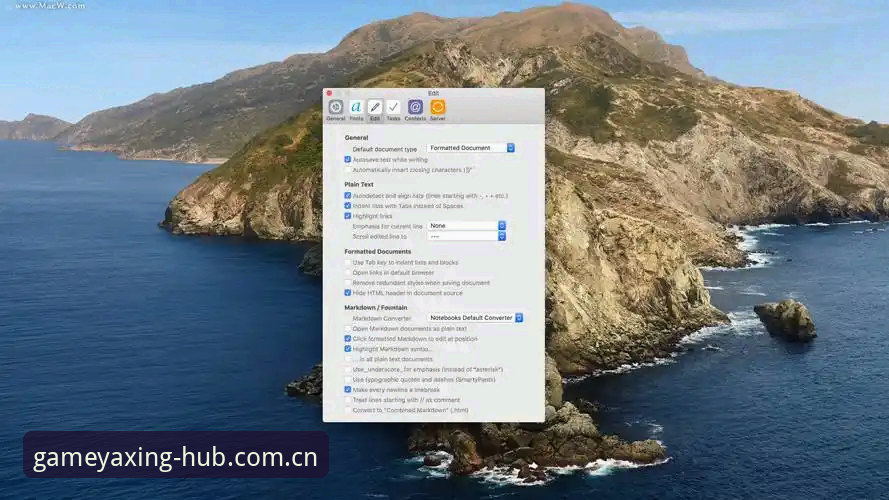Open the Default document type dropdown
This screenshot has width=889, height=500.
pos(471,148)
